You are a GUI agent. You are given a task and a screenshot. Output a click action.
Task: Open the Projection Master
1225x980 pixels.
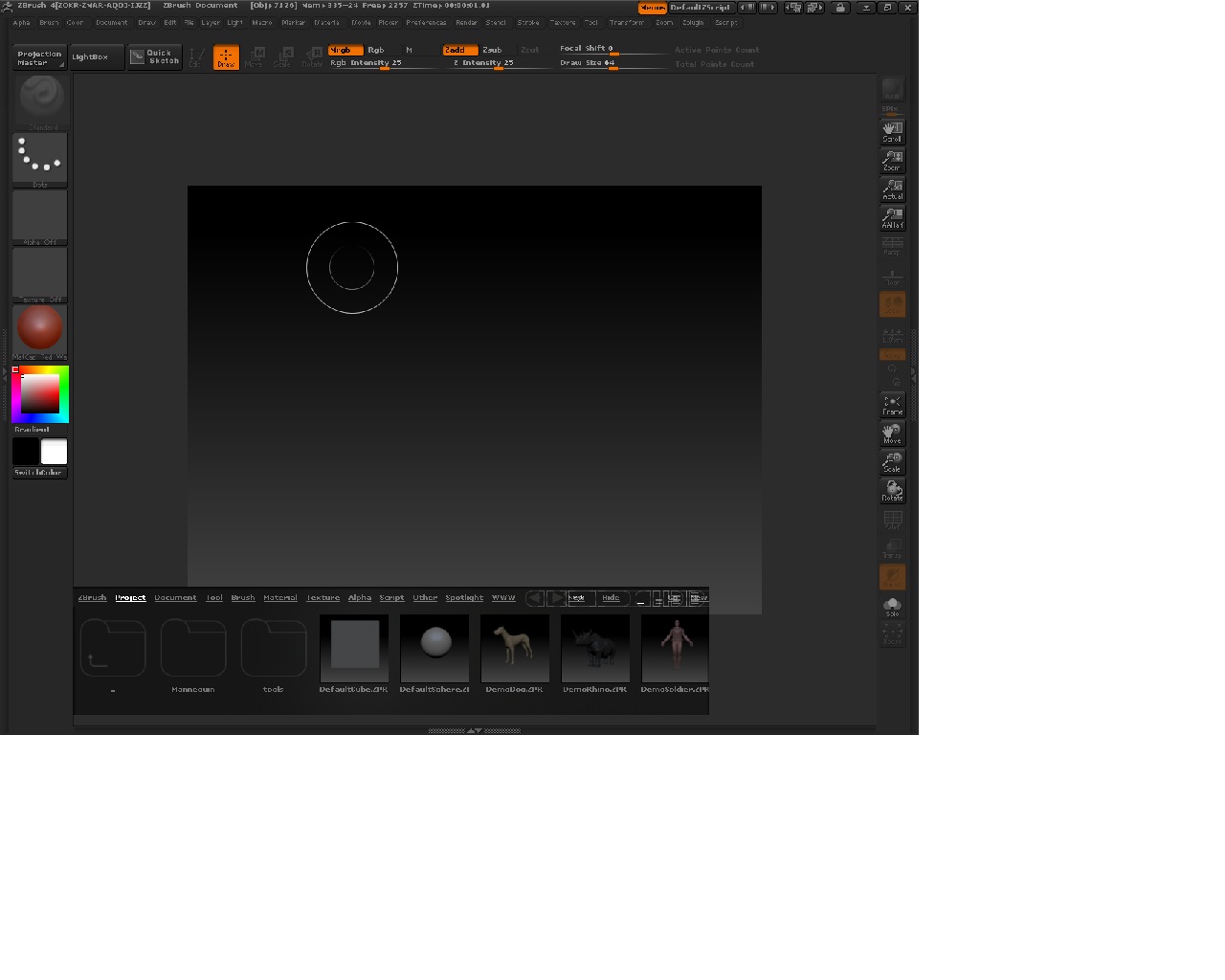click(x=40, y=57)
